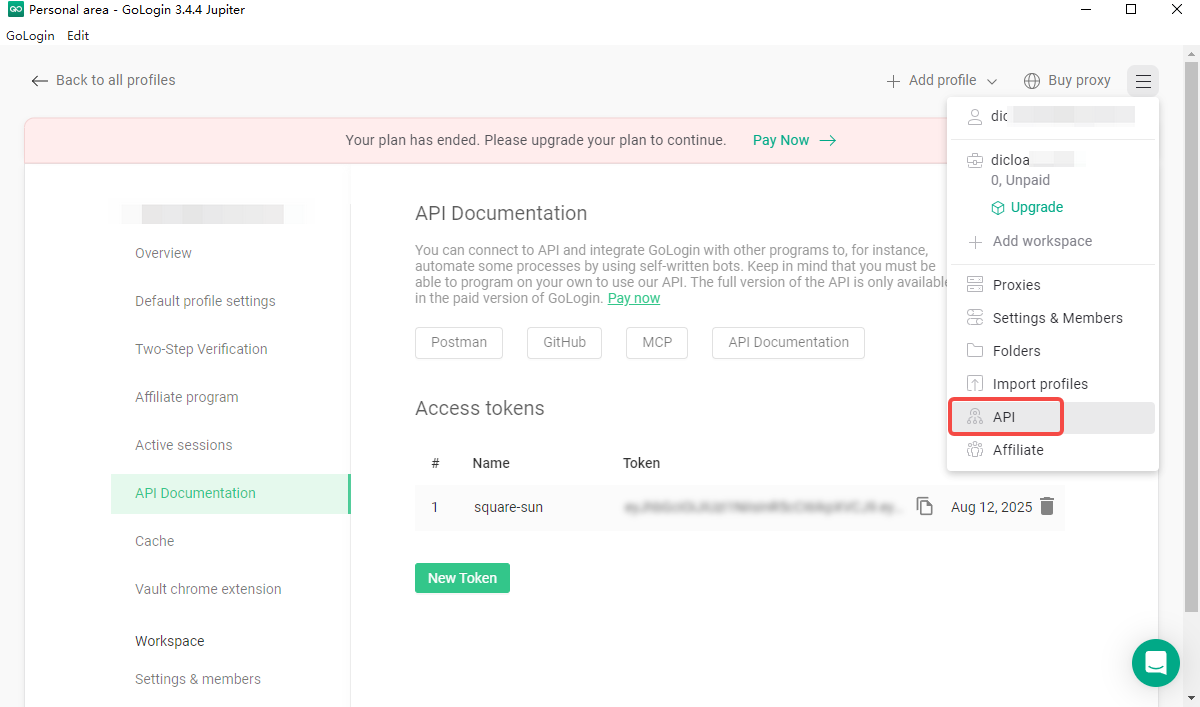
Task: Click the green Upgrade link
Action: tap(1027, 207)
